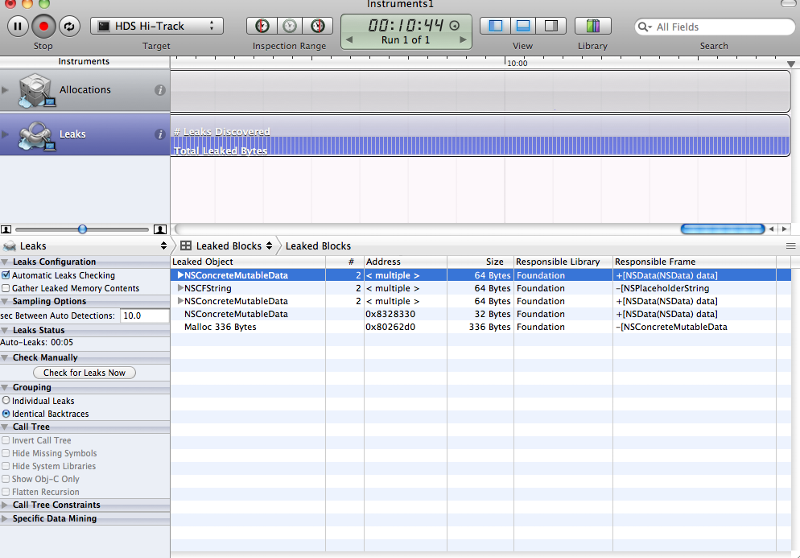This screenshot has width=800, height=558.
Task: Toggle Invert Call Tree checkbox
Action: pos(6,440)
